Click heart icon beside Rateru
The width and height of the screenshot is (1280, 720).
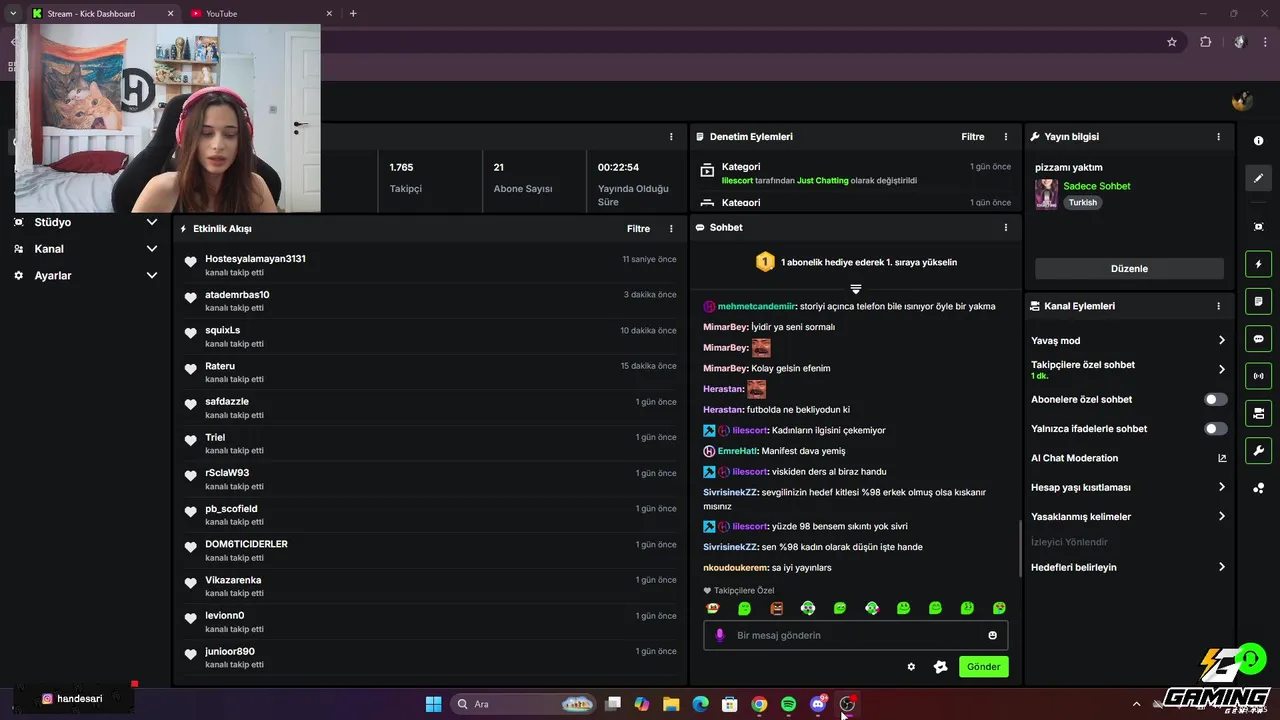click(x=191, y=369)
